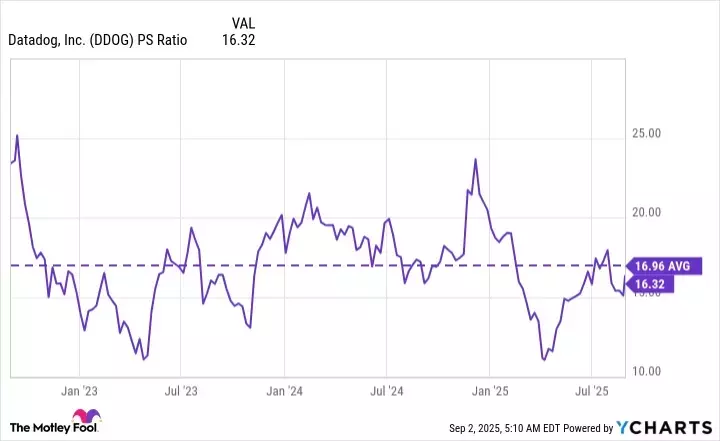Image resolution: width=720 pixels, height=441 pixels.
Task: Select the Datadog, Inc. (DDOG) PS Ratio legend label
Action: 97,41
